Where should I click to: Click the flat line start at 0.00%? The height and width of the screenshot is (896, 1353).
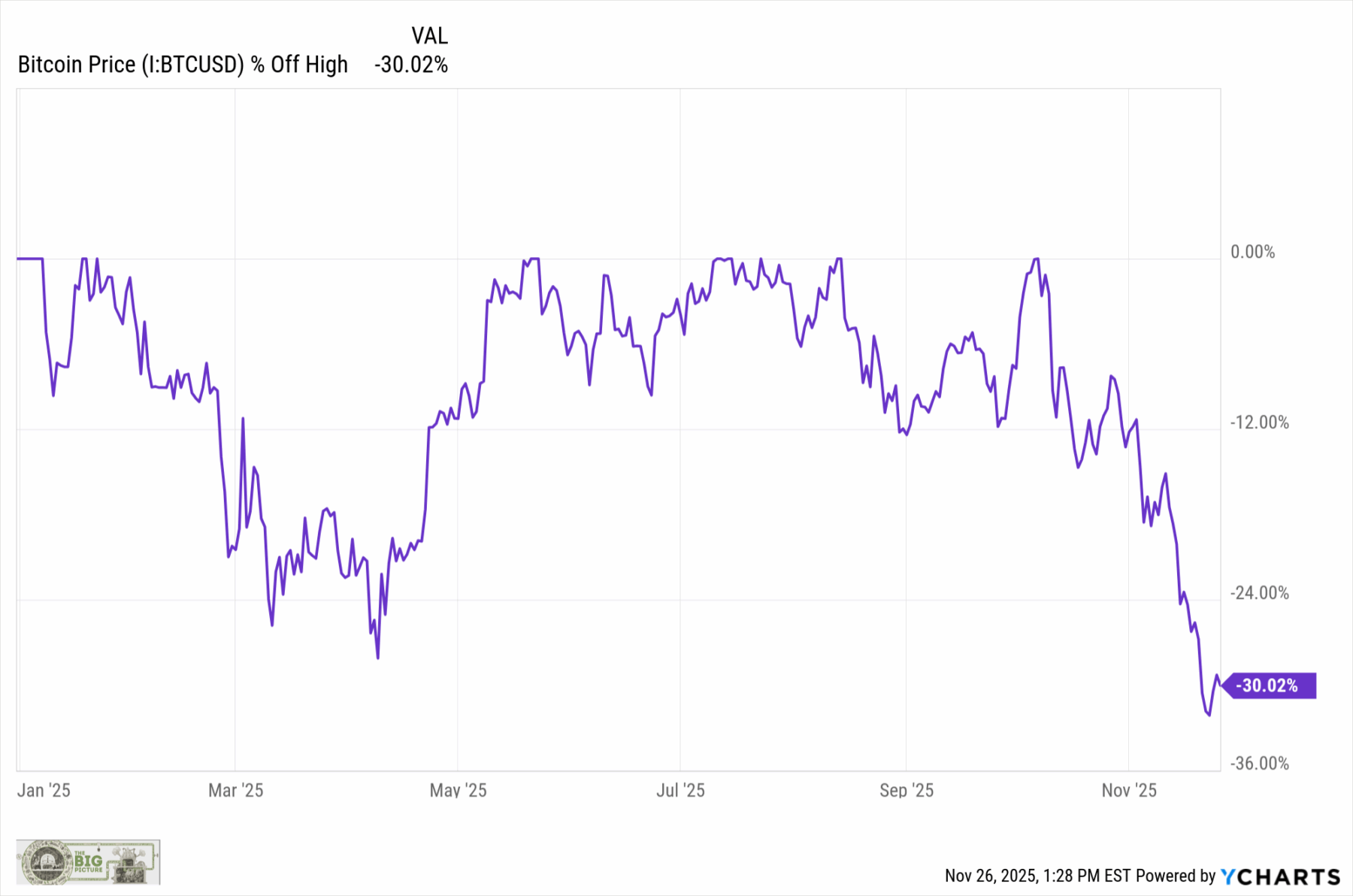click(29, 259)
